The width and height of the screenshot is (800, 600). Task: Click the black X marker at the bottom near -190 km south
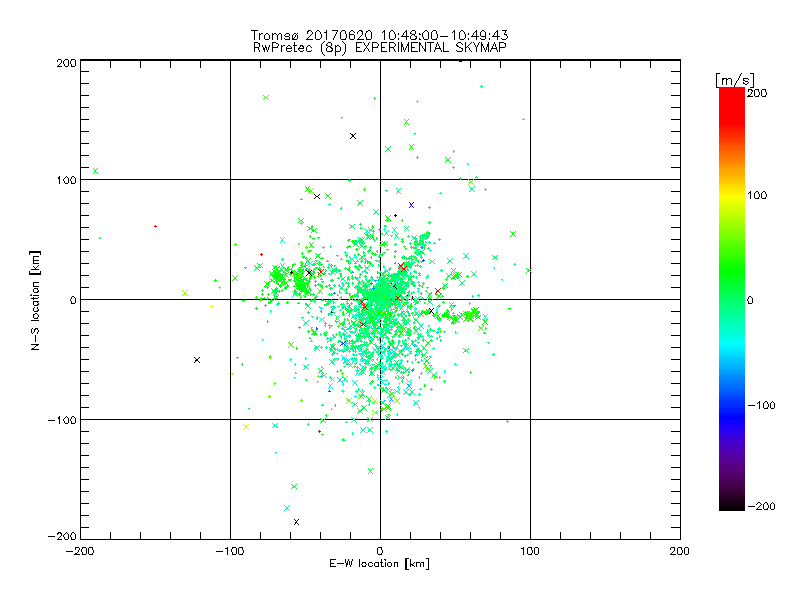pyautogui.click(x=296, y=522)
